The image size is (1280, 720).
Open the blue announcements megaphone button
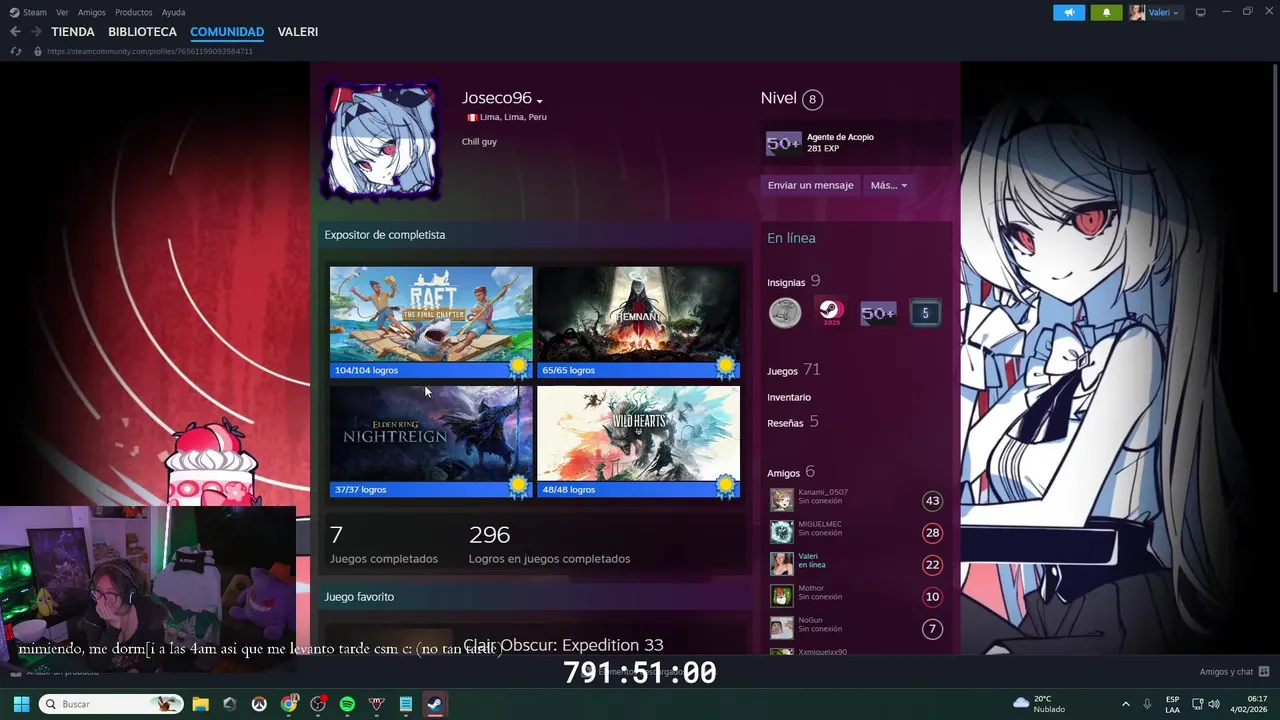coord(1069,12)
